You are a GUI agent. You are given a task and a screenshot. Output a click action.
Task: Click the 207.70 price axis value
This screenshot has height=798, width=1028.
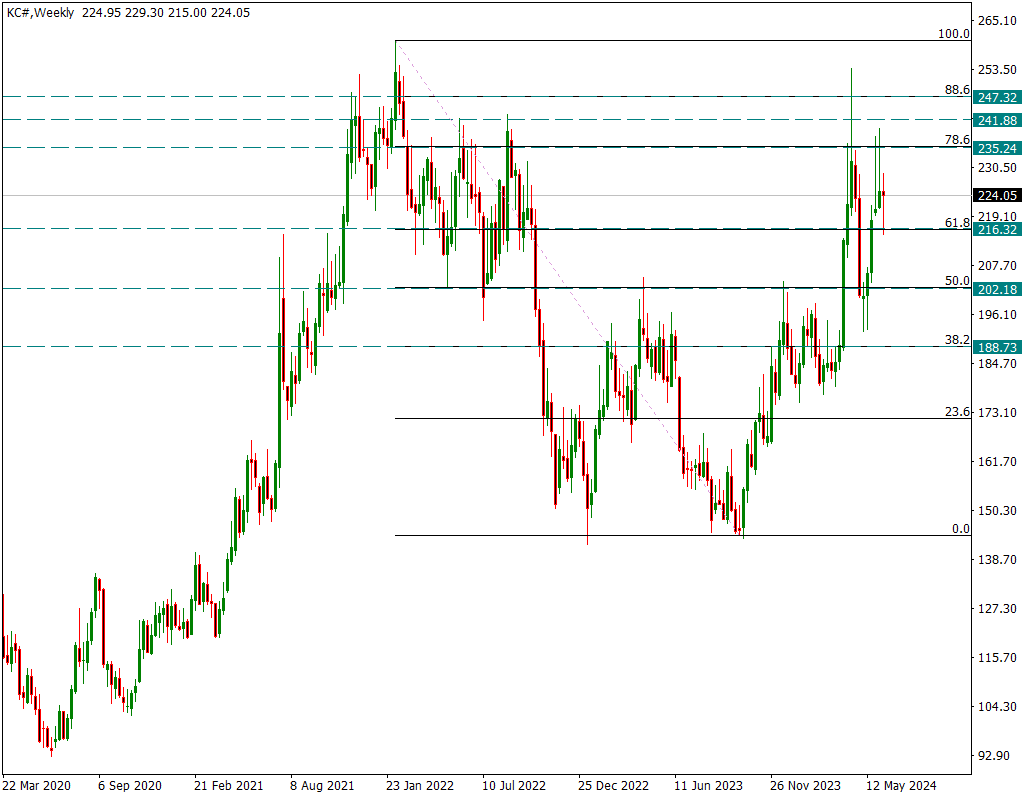[x=997, y=266]
